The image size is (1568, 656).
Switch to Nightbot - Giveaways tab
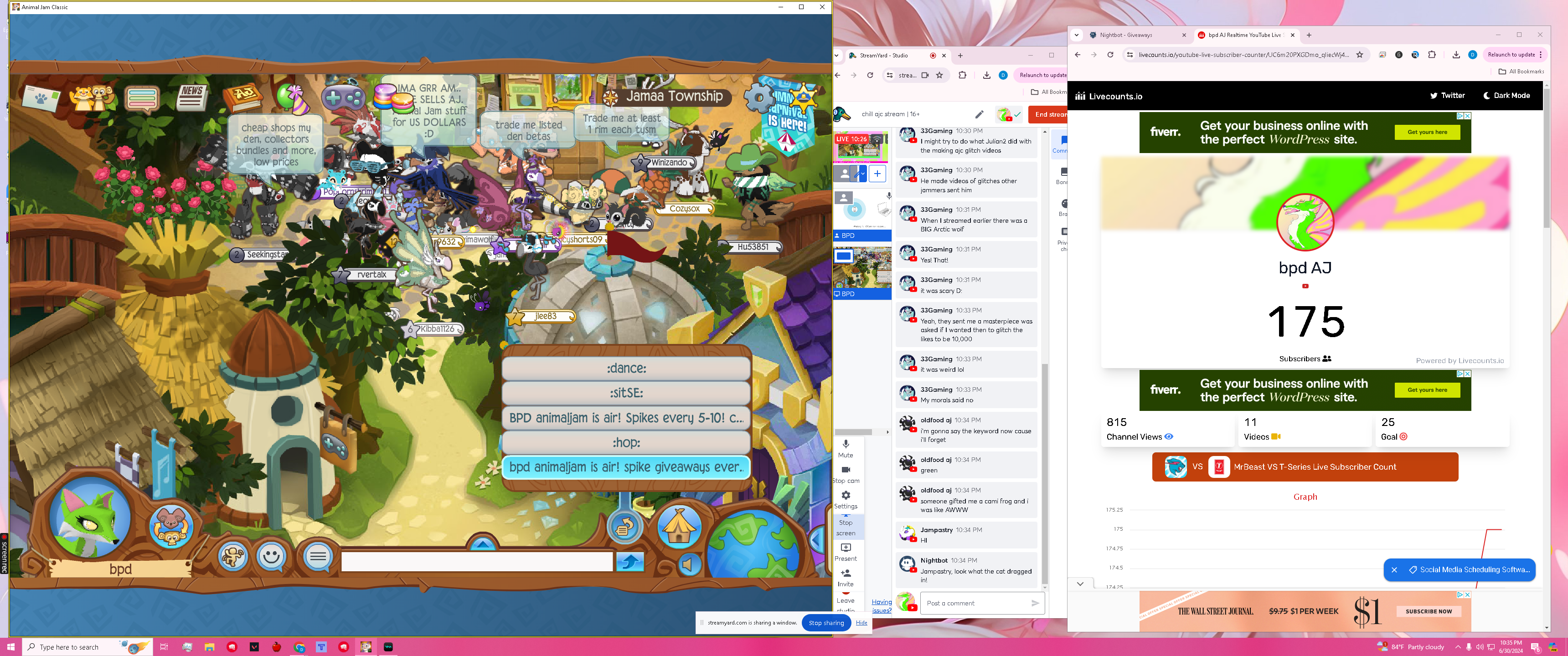1137,35
